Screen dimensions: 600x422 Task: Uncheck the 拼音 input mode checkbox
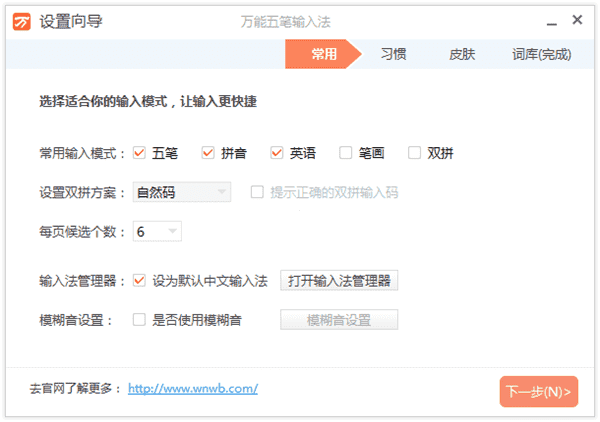(208, 153)
